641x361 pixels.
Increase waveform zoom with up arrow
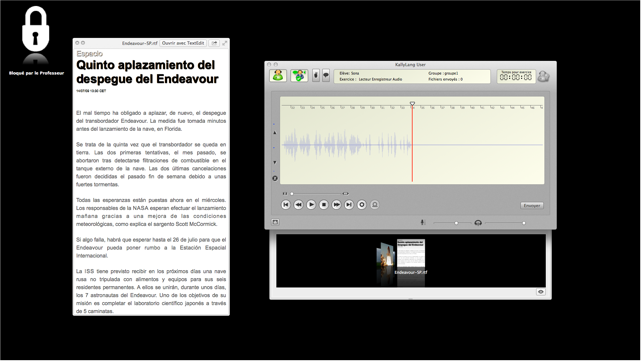click(275, 133)
